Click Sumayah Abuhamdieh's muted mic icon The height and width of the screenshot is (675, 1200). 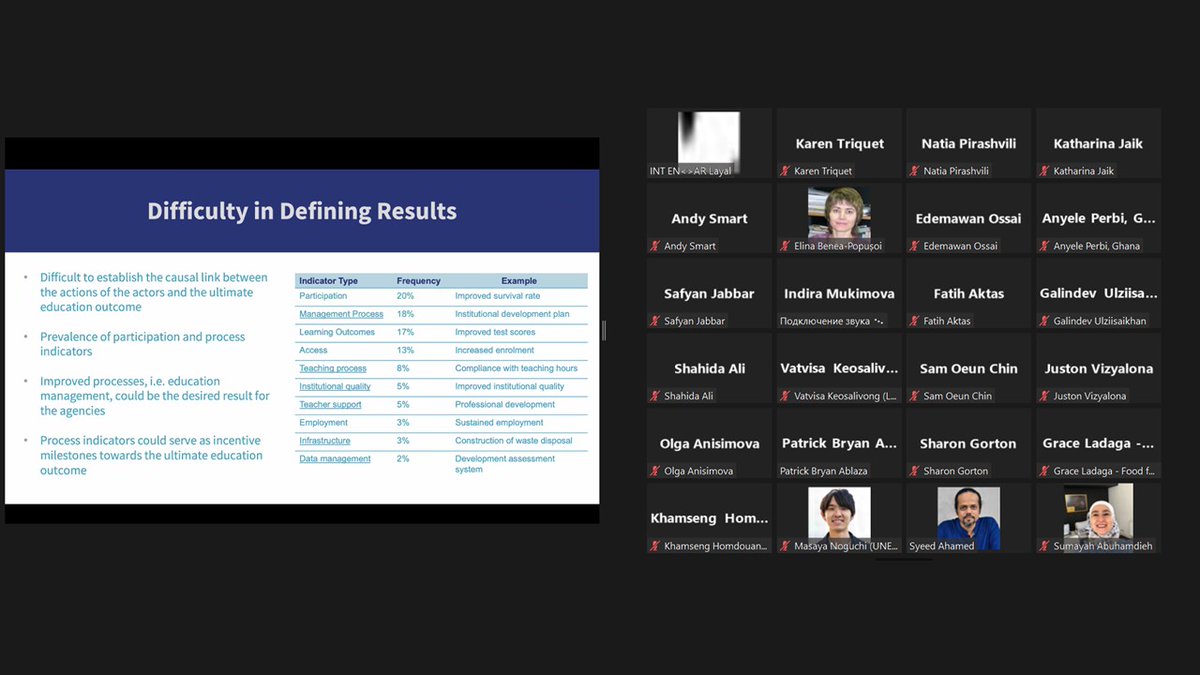click(x=1045, y=546)
